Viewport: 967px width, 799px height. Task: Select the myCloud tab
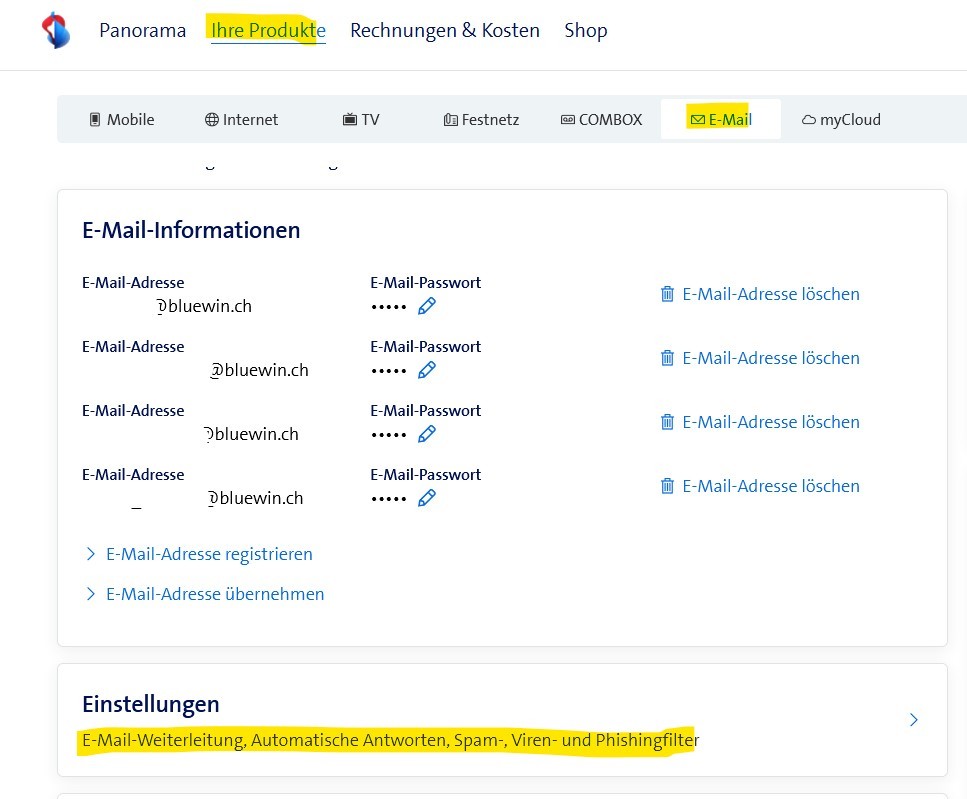point(841,120)
